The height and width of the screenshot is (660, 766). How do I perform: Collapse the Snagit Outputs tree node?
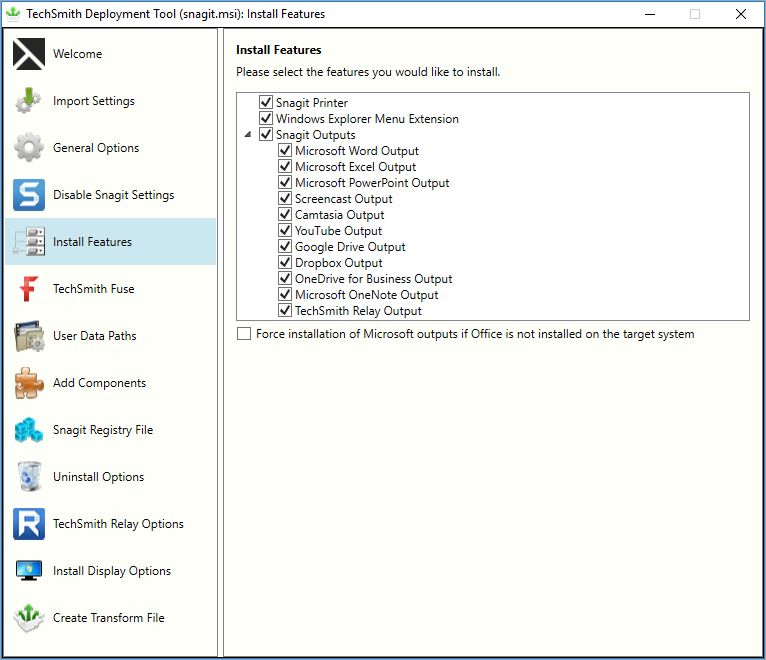pos(248,134)
